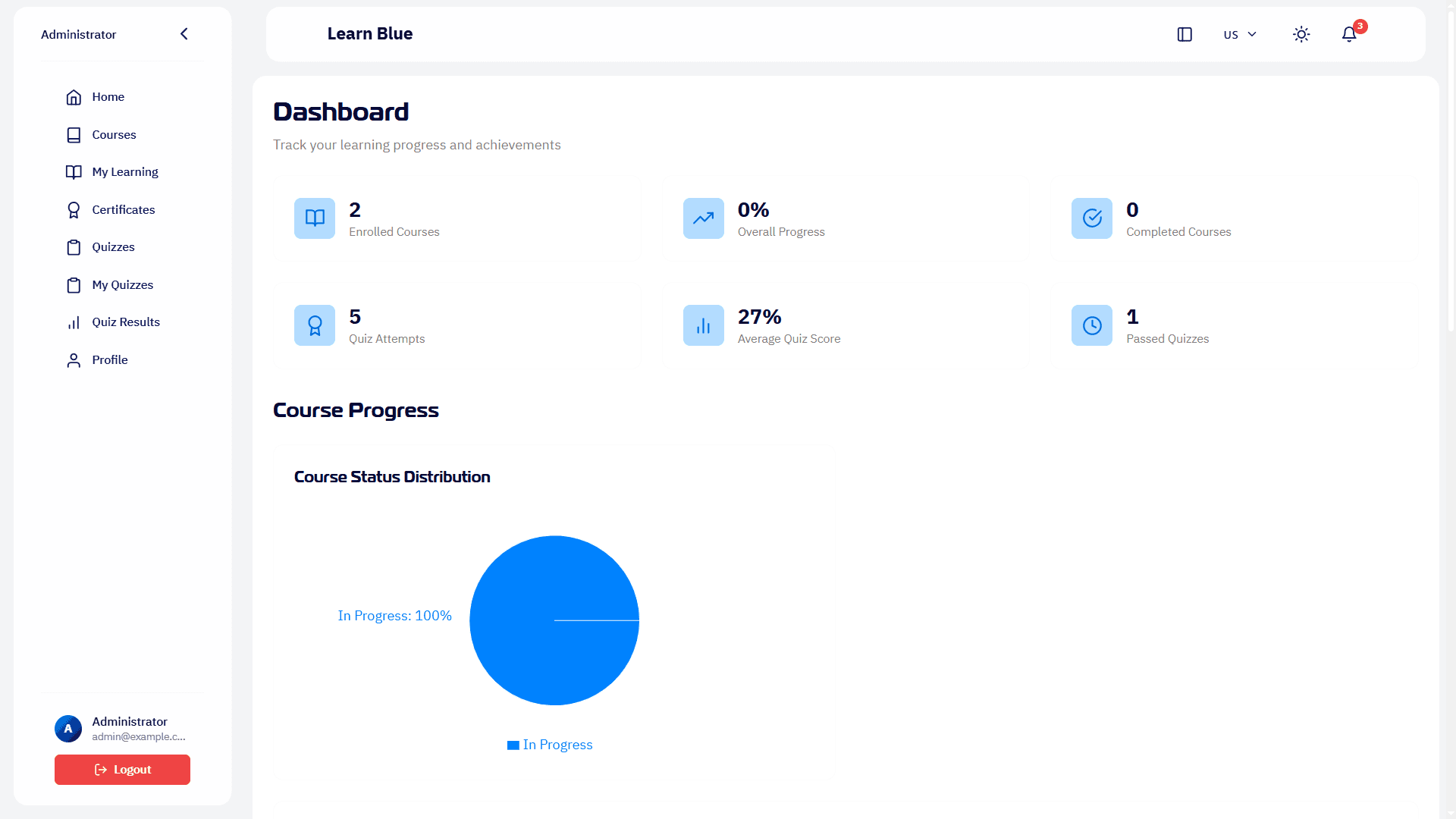Click the 'Course Status Distribution' heading

(x=392, y=477)
